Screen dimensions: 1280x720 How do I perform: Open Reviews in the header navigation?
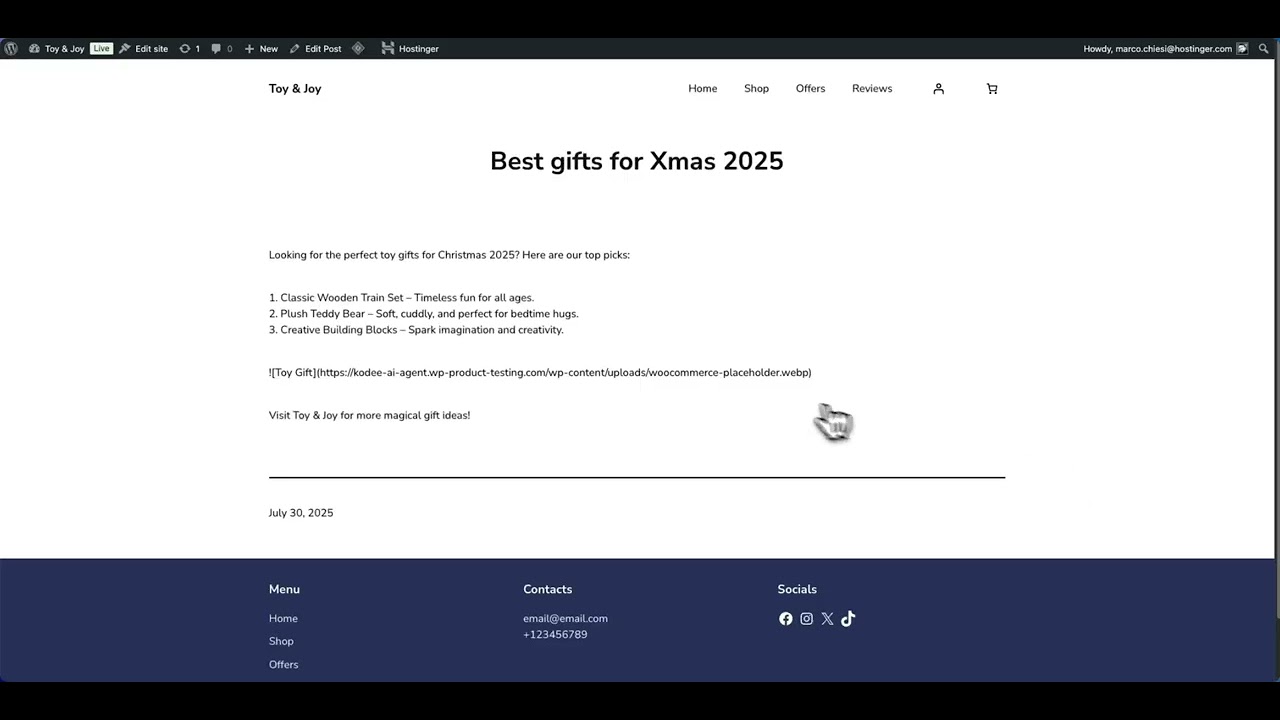click(x=872, y=89)
